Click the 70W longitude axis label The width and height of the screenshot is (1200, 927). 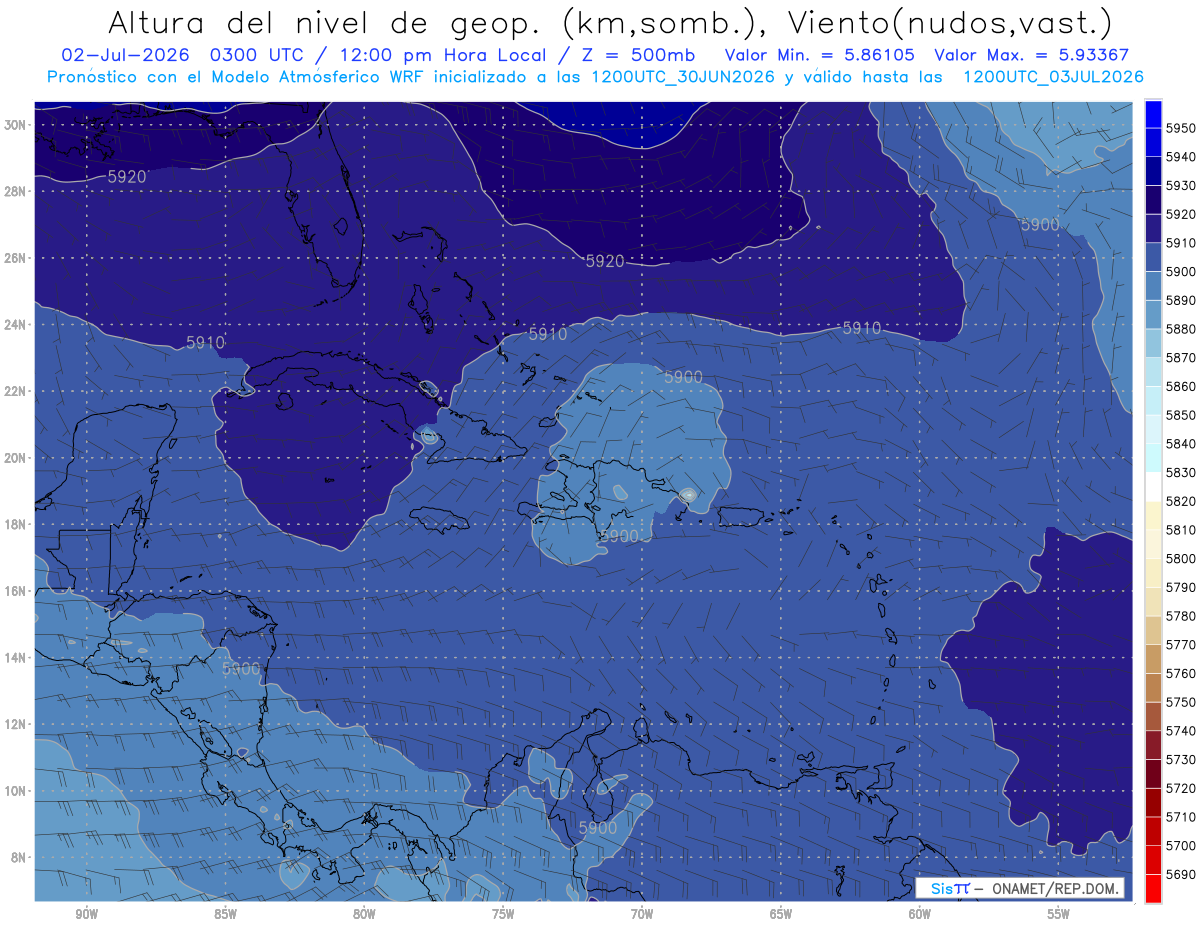[x=642, y=914]
